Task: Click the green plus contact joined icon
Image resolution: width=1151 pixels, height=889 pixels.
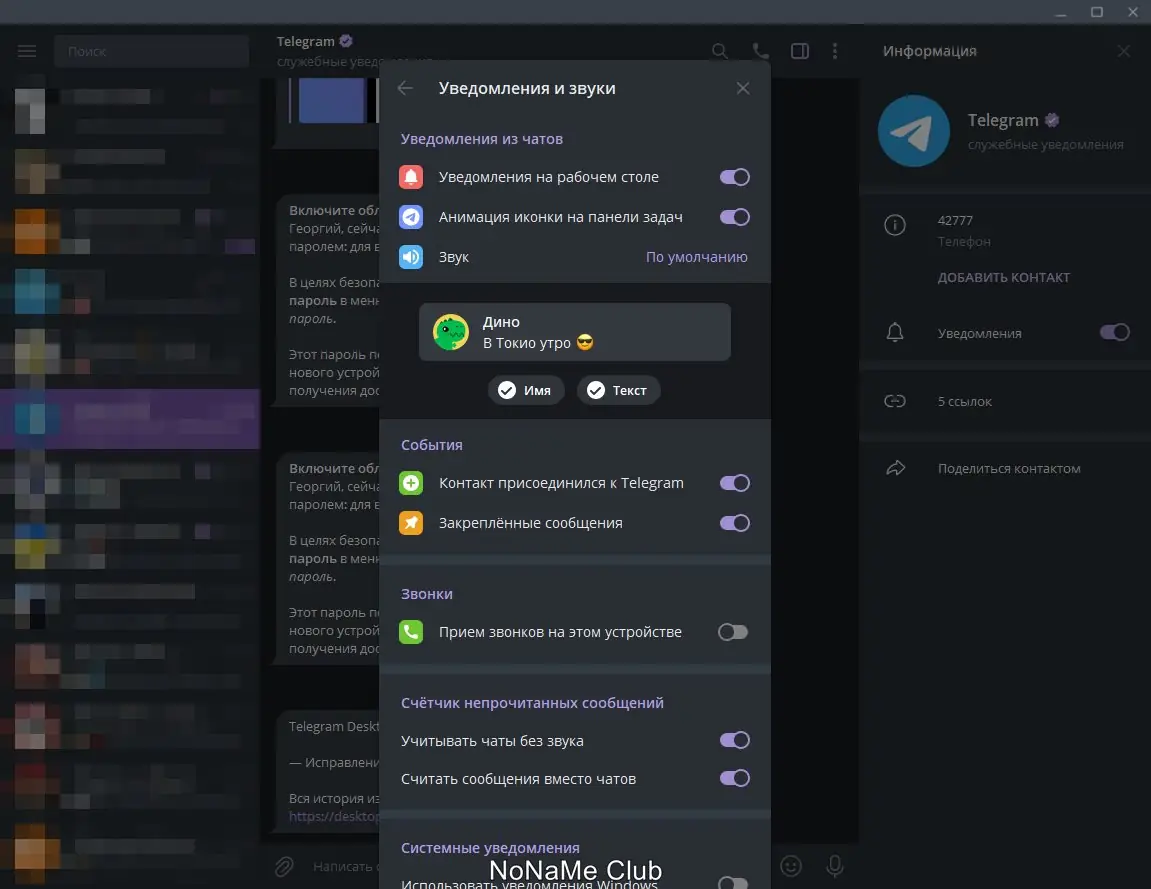Action: [x=411, y=483]
